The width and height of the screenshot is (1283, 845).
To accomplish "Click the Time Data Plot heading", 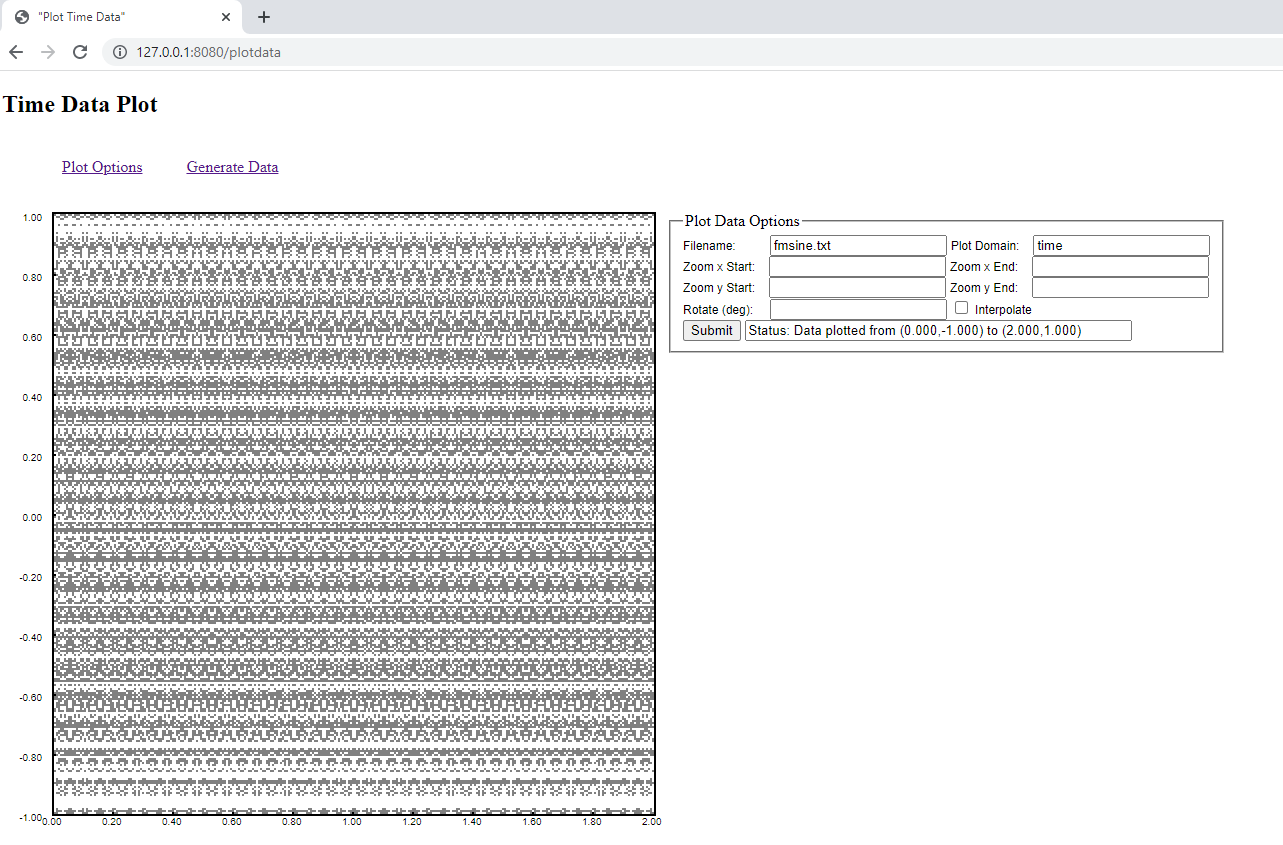I will pyautogui.click(x=81, y=104).
